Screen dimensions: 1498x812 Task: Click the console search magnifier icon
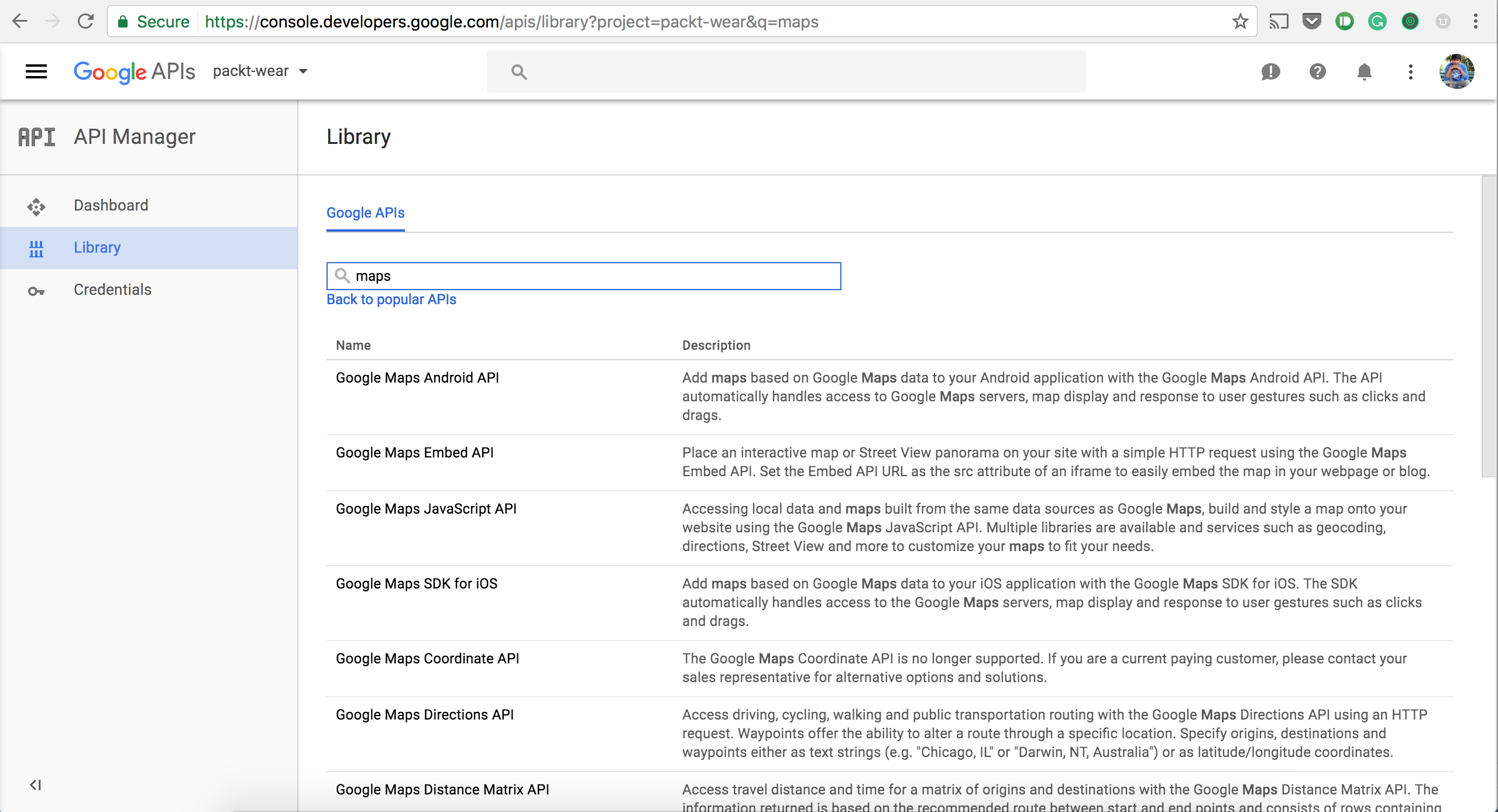point(518,71)
